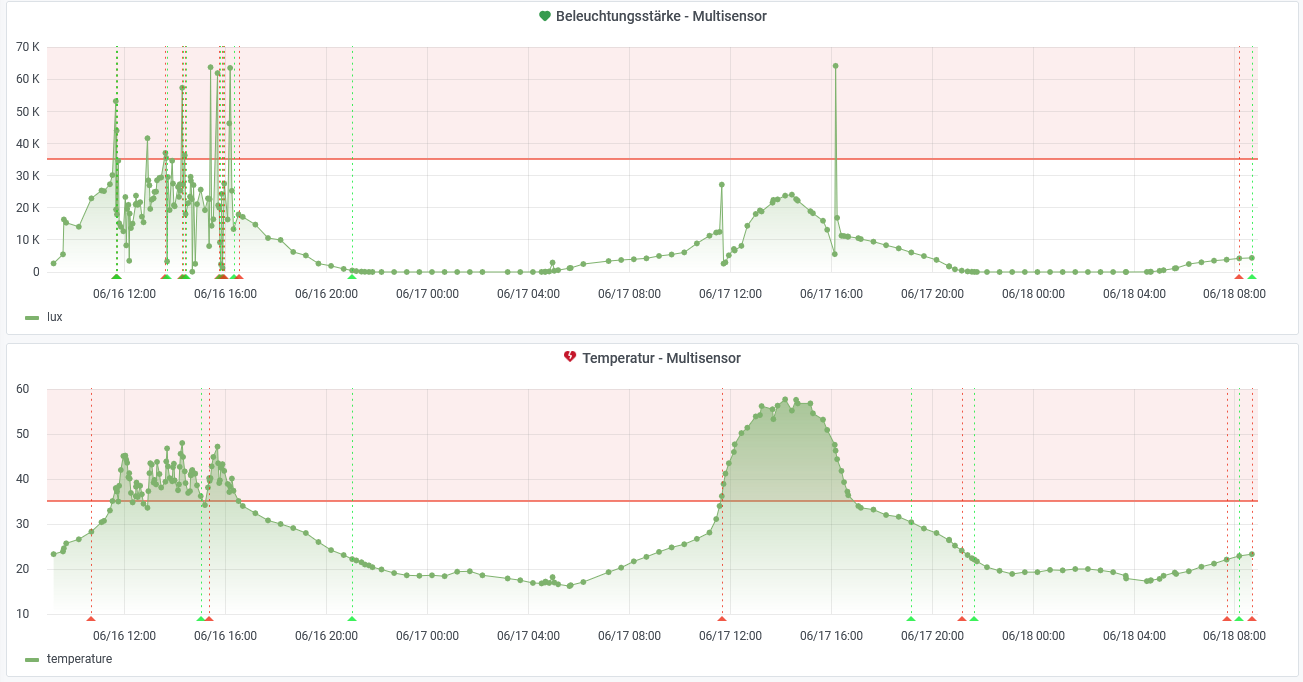Click green marker near 06/17 20:00, Temperatur panel
Image resolution: width=1303 pixels, height=682 pixels.
(x=911, y=619)
